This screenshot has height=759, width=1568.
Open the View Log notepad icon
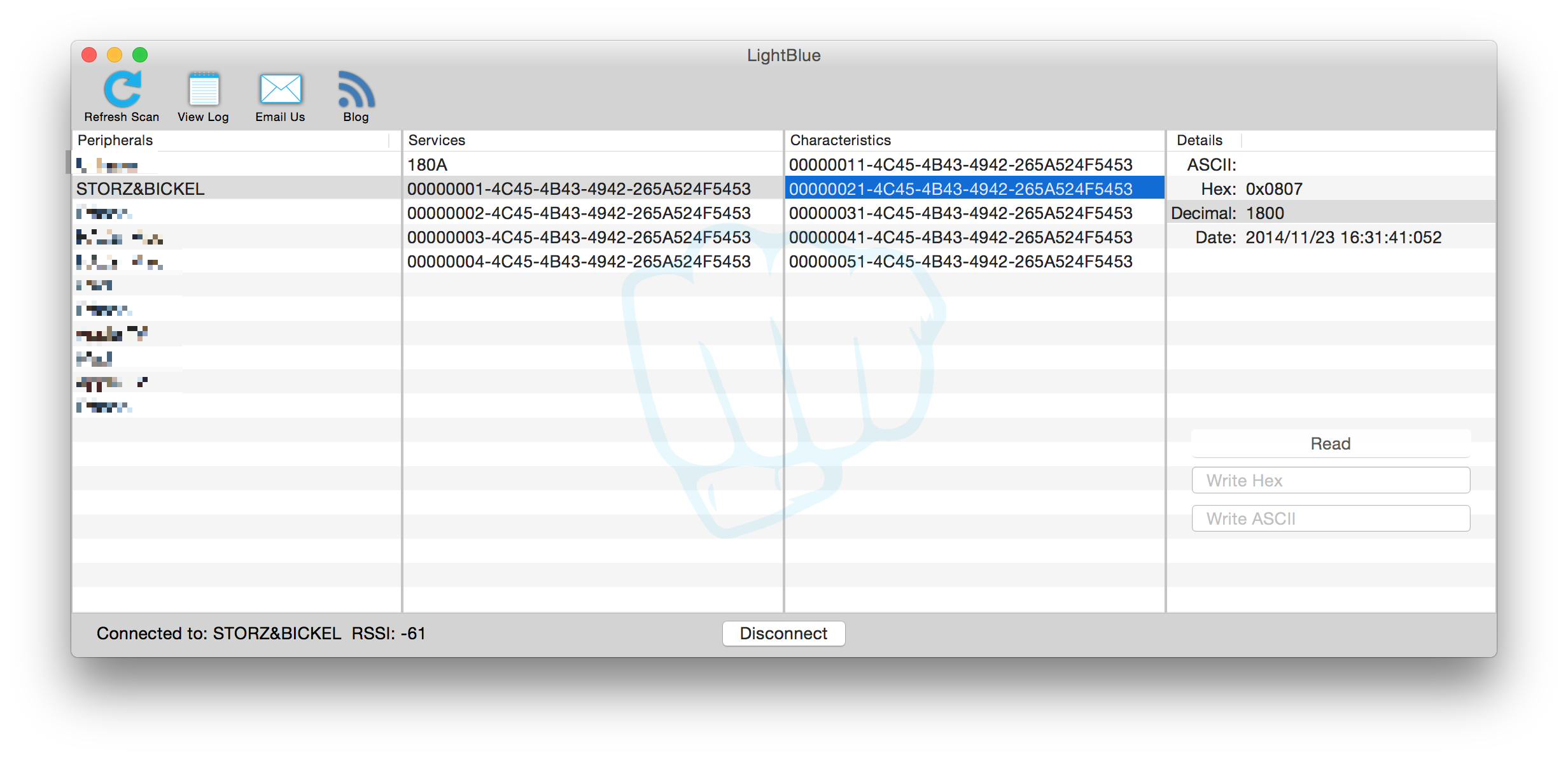tap(204, 90)
